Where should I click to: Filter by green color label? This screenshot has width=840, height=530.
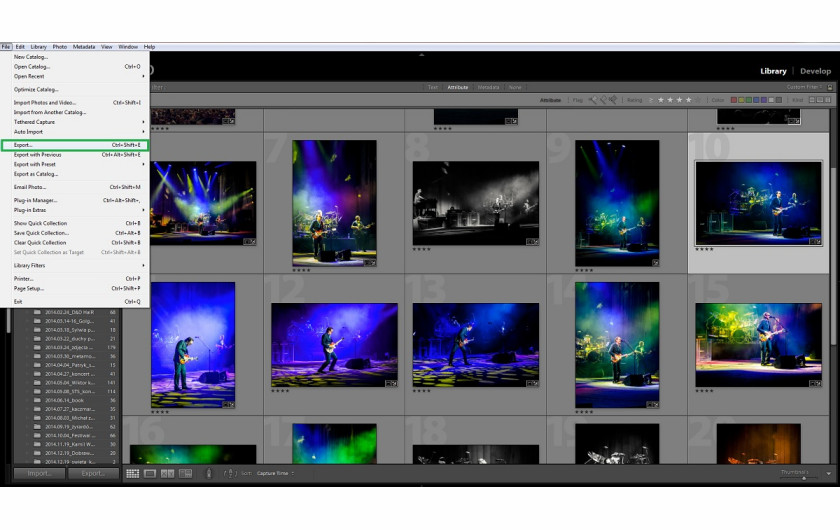(749, 100)
